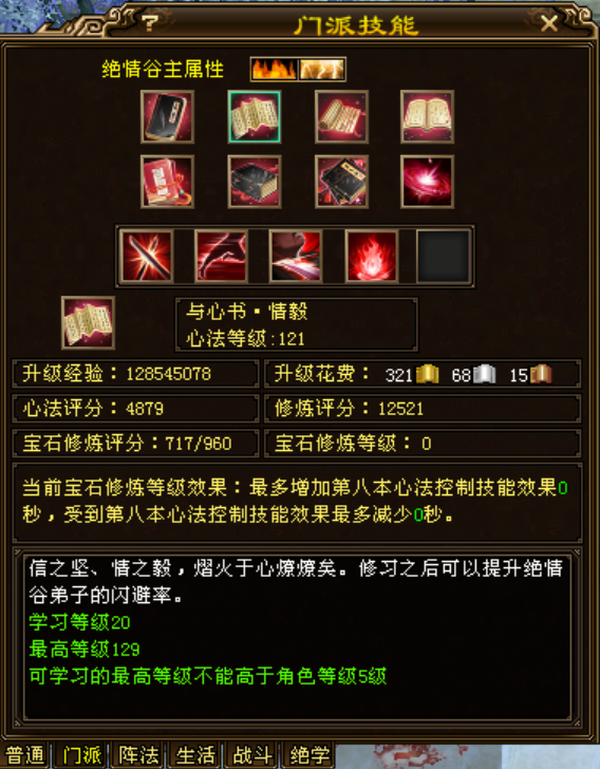Switch to the 普通 tab

[x=25, y=755]
